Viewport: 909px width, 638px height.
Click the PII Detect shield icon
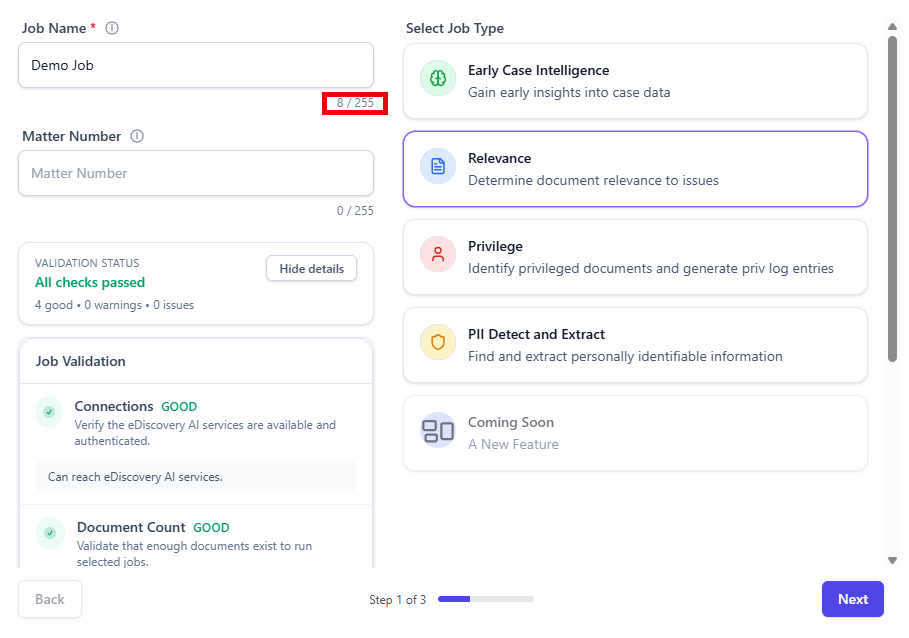coord(437,342)
